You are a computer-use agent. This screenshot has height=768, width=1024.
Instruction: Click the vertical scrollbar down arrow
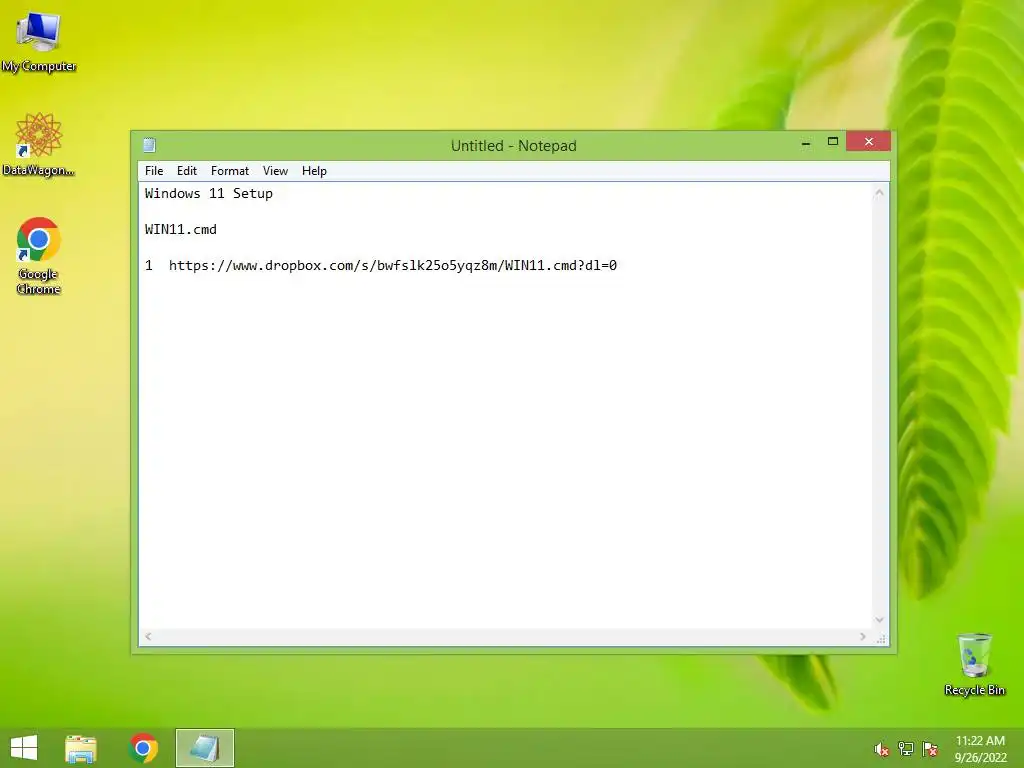(880, 620)
